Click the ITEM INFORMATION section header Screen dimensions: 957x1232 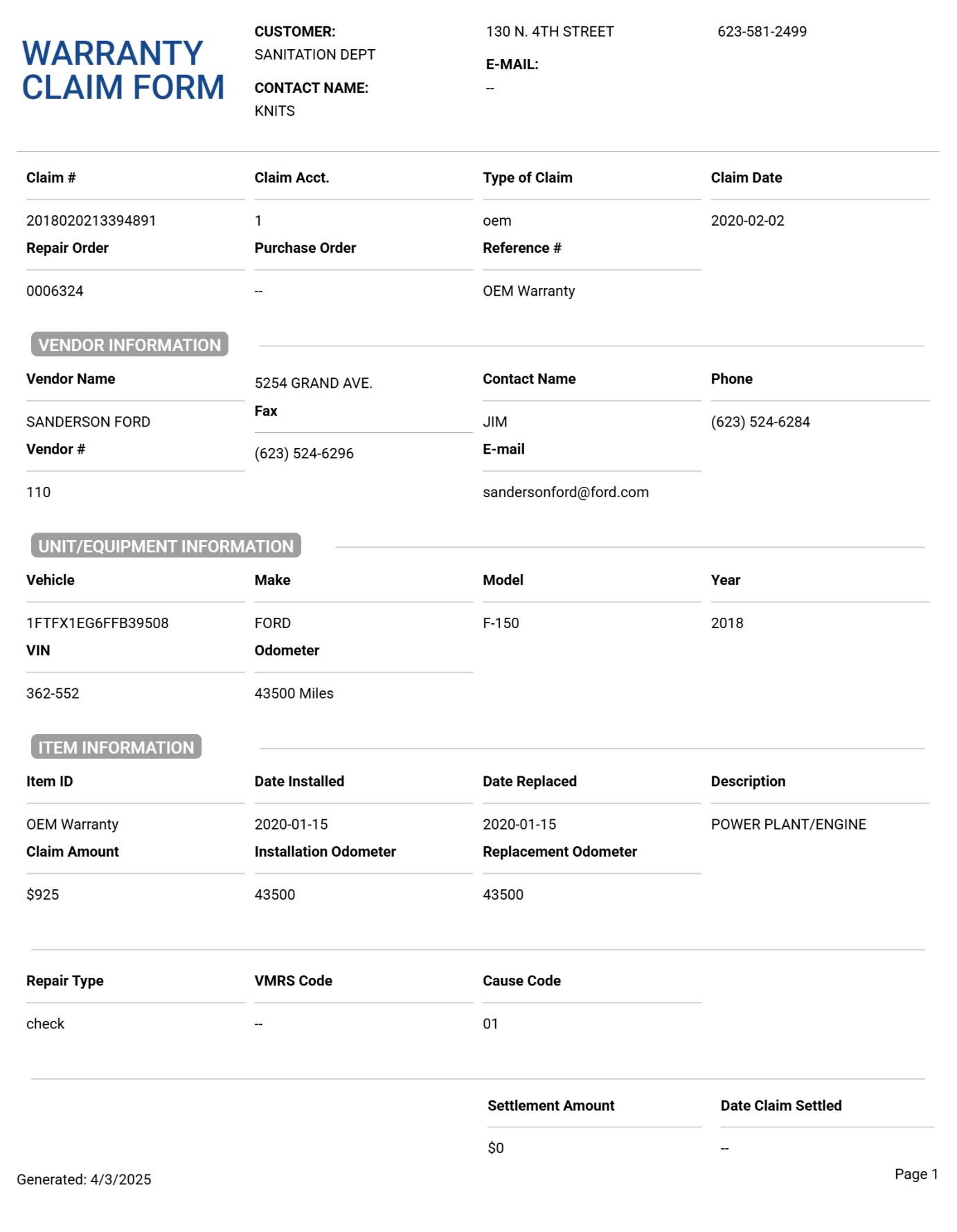116,747
